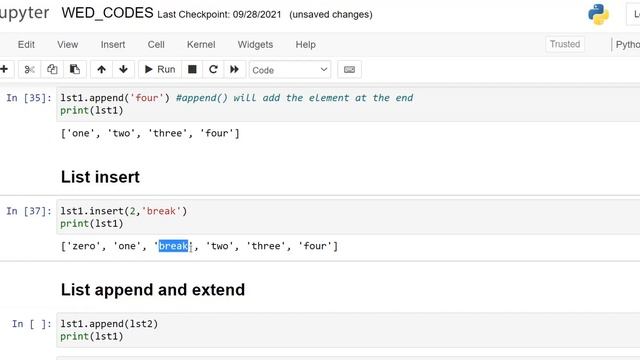Click the 'List append and extend' heading
Viewport: 640px width, 360px height.
[153, 290]
